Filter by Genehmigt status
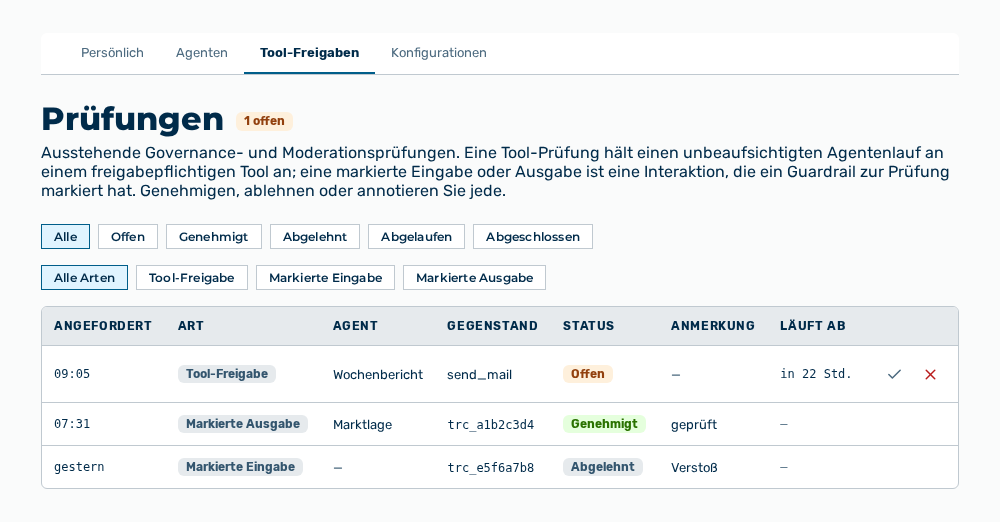 214,237
